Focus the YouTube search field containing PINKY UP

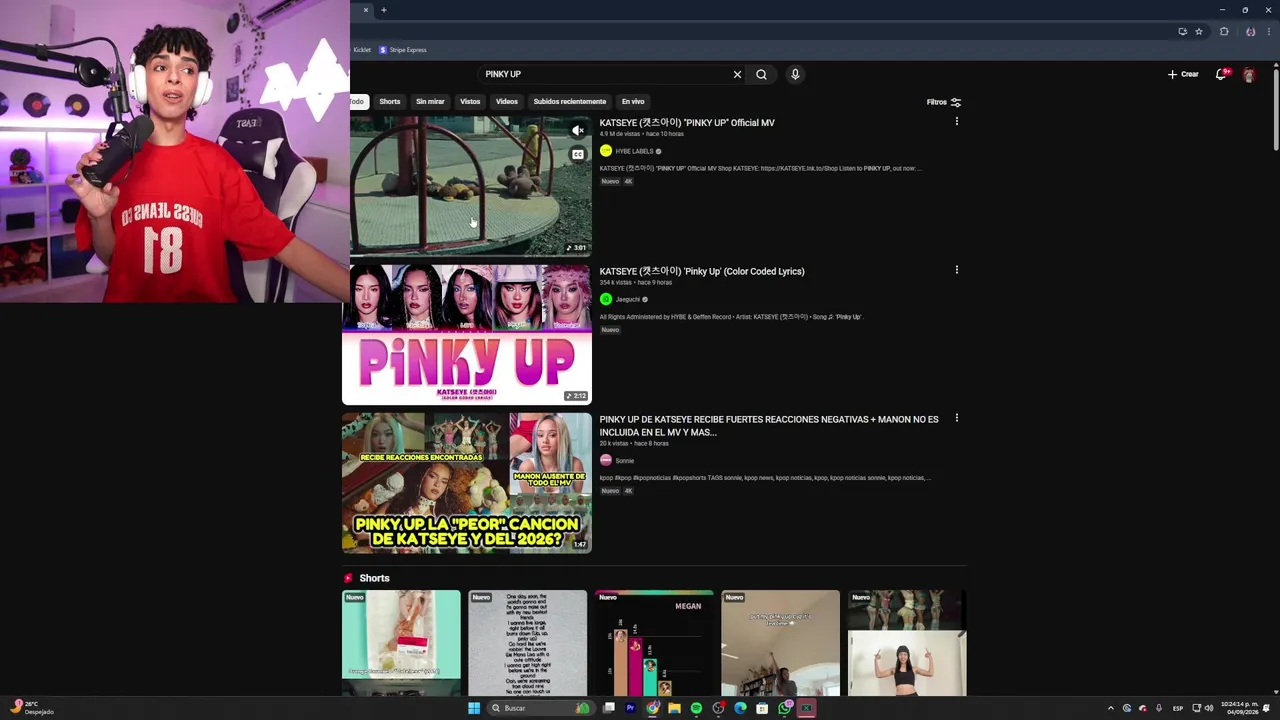click(x=605, y=74)
